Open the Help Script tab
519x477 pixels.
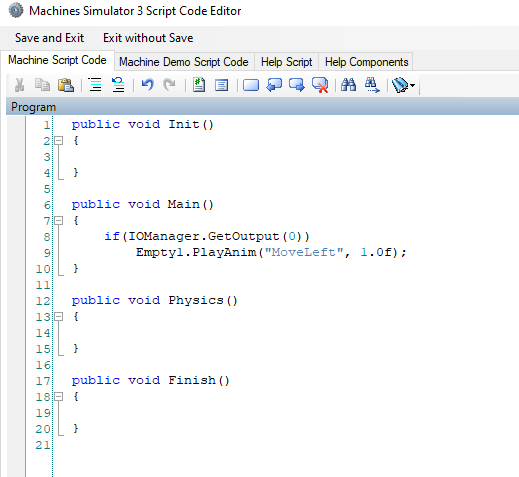coord(286,62)
